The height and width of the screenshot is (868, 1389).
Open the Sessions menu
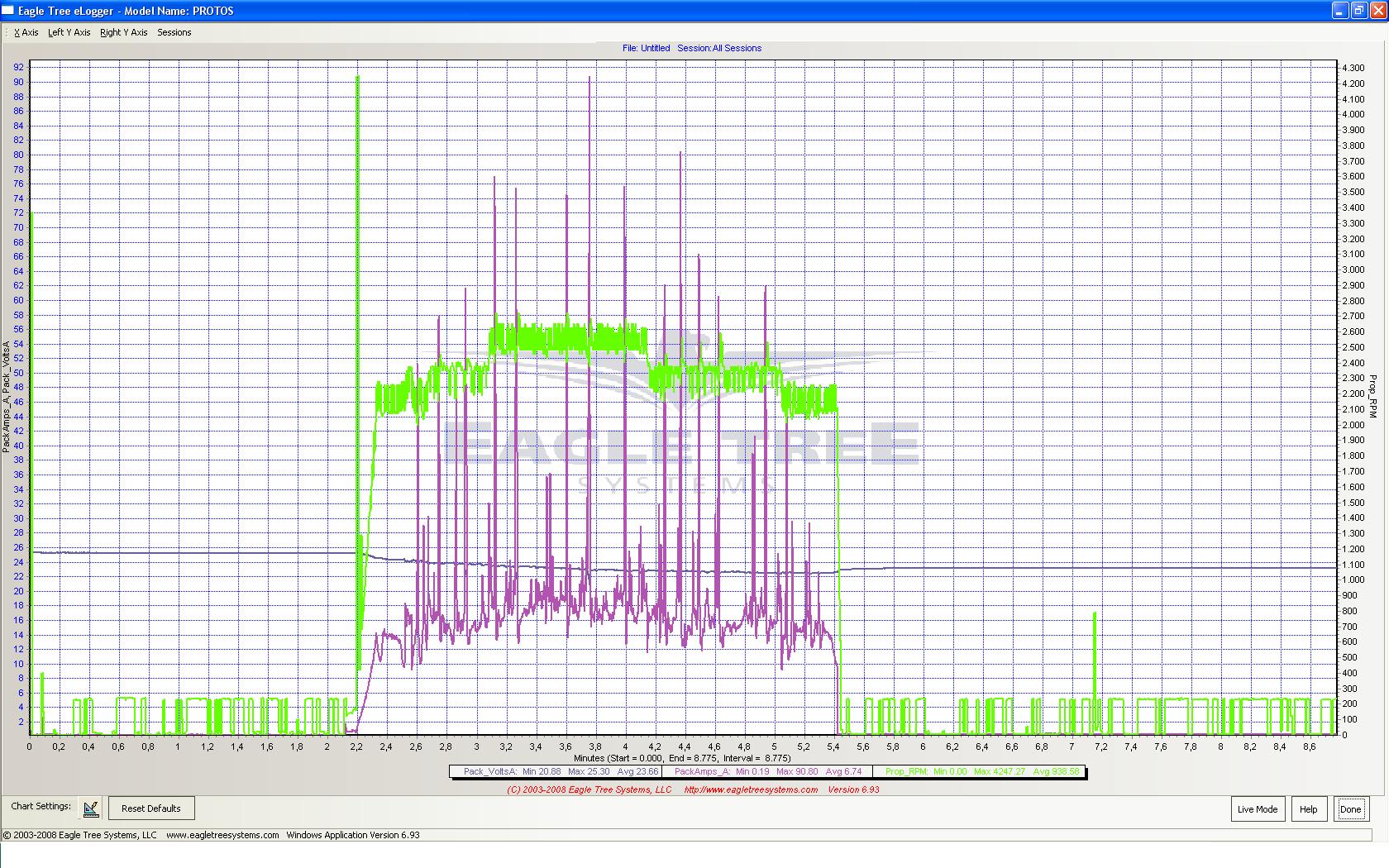[x=174, y=32]
